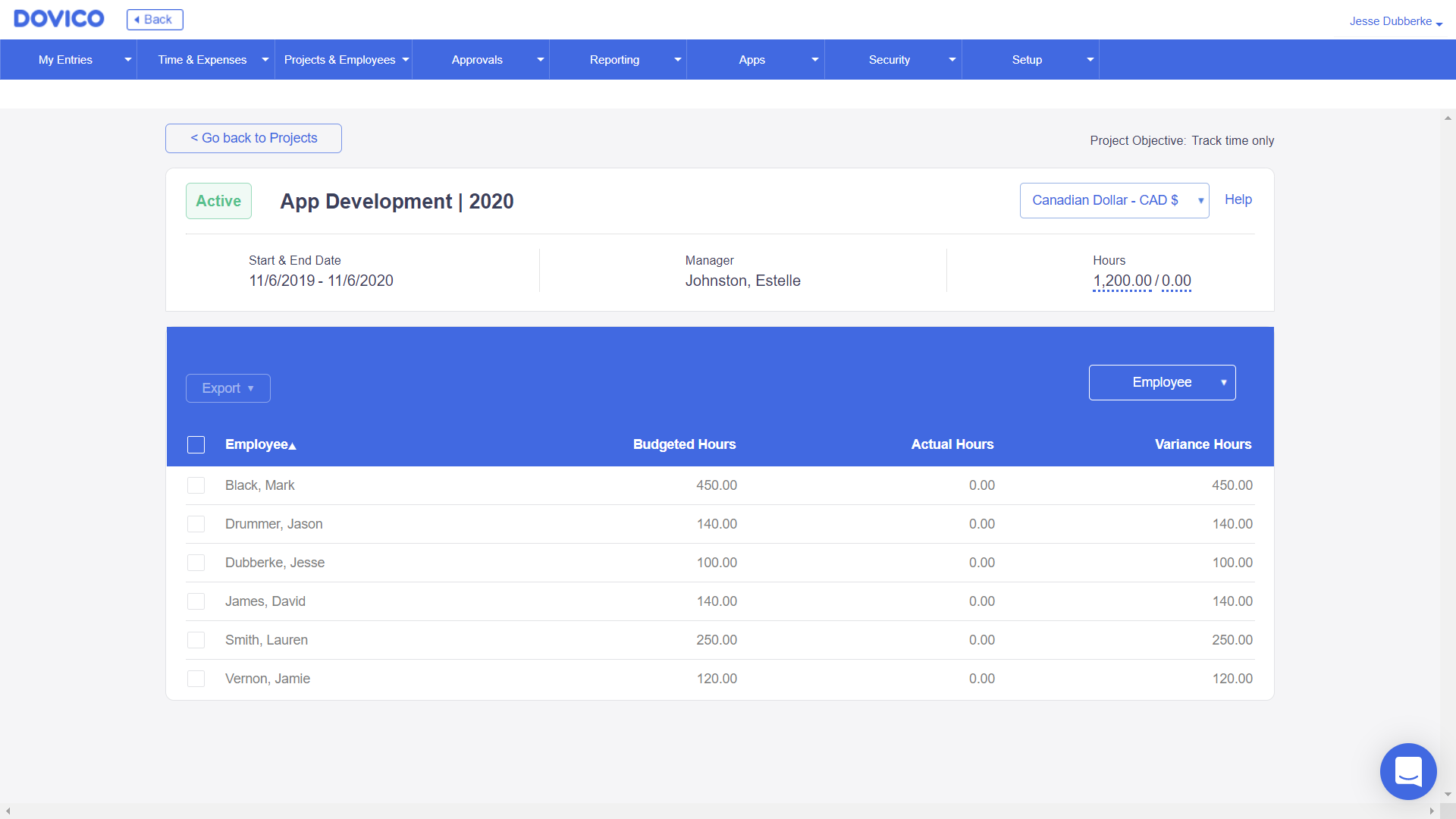Open the Projects & Employees menu
Image resolution: width=1456 pixels, height=819 pixels.
coord(340,60)
